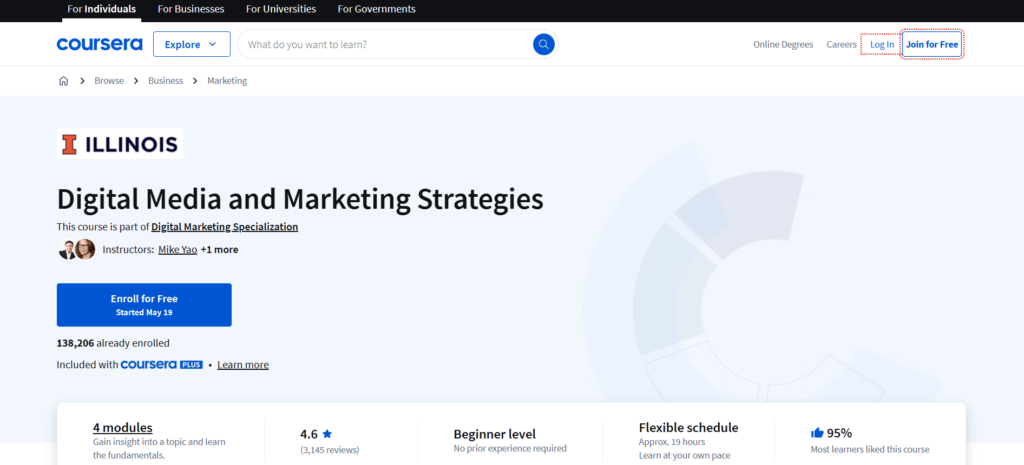The height and width of the screenshot is (465, 1024).
Task: Click '138,206 already enrolled' text
Action: click(x=113, y=343)
